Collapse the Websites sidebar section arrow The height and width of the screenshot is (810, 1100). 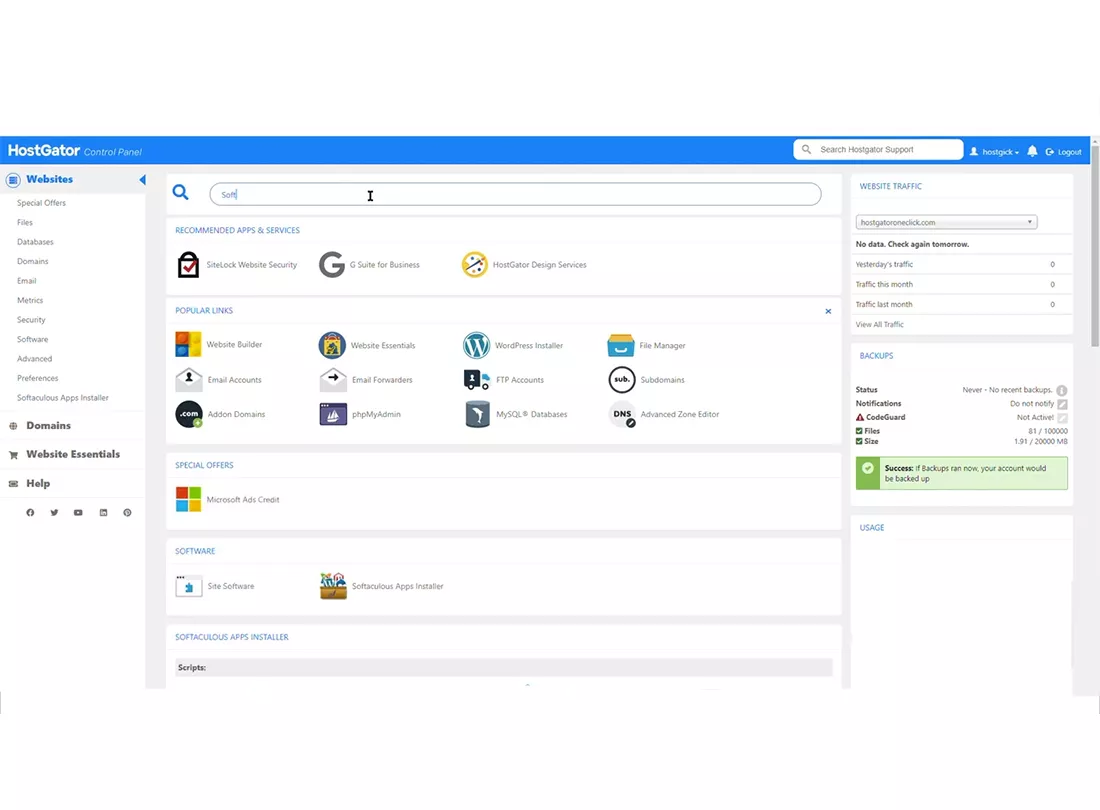tap(142, 180)
